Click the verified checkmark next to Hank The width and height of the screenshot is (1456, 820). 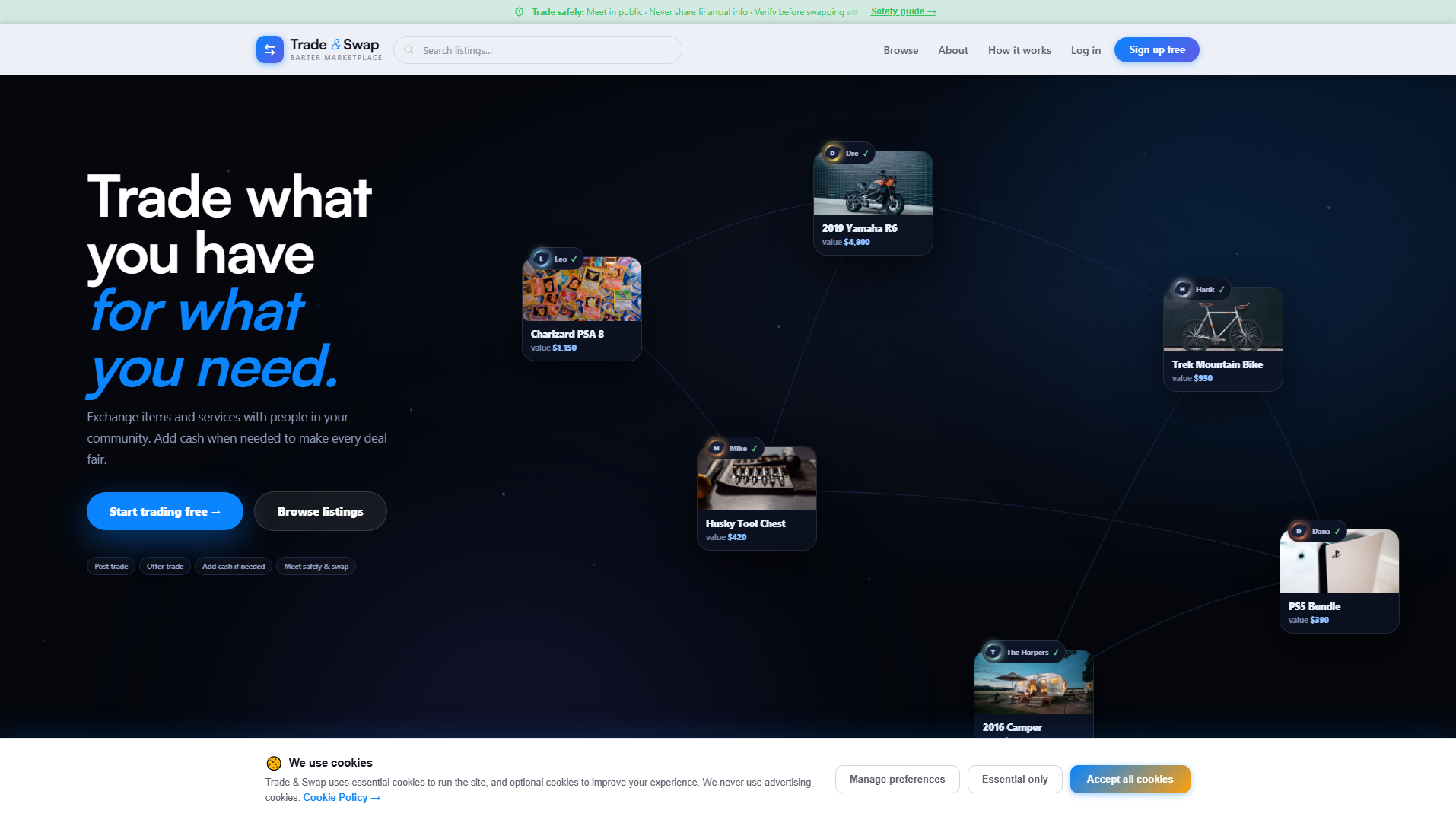tap(1222, 289)
